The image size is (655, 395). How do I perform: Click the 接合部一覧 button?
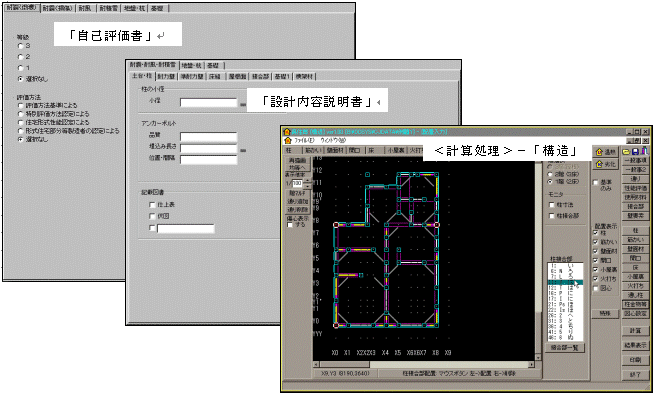(x=564, y=347)
